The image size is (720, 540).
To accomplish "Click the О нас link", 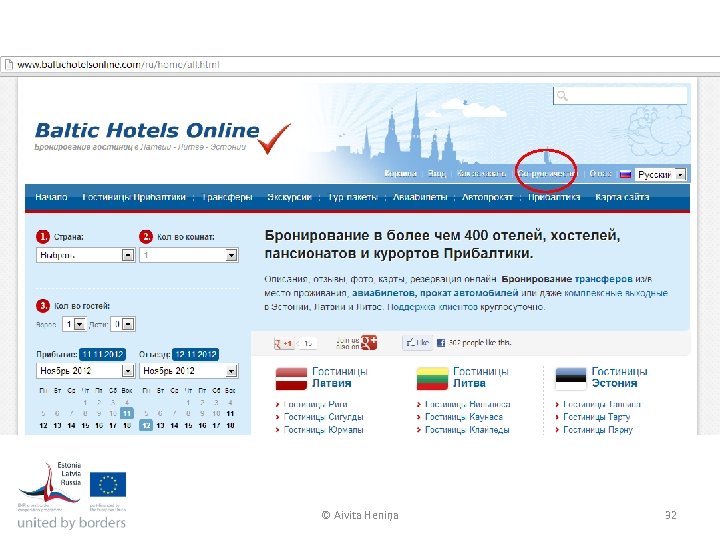I will pyautogui.click(x=600, y=174).
